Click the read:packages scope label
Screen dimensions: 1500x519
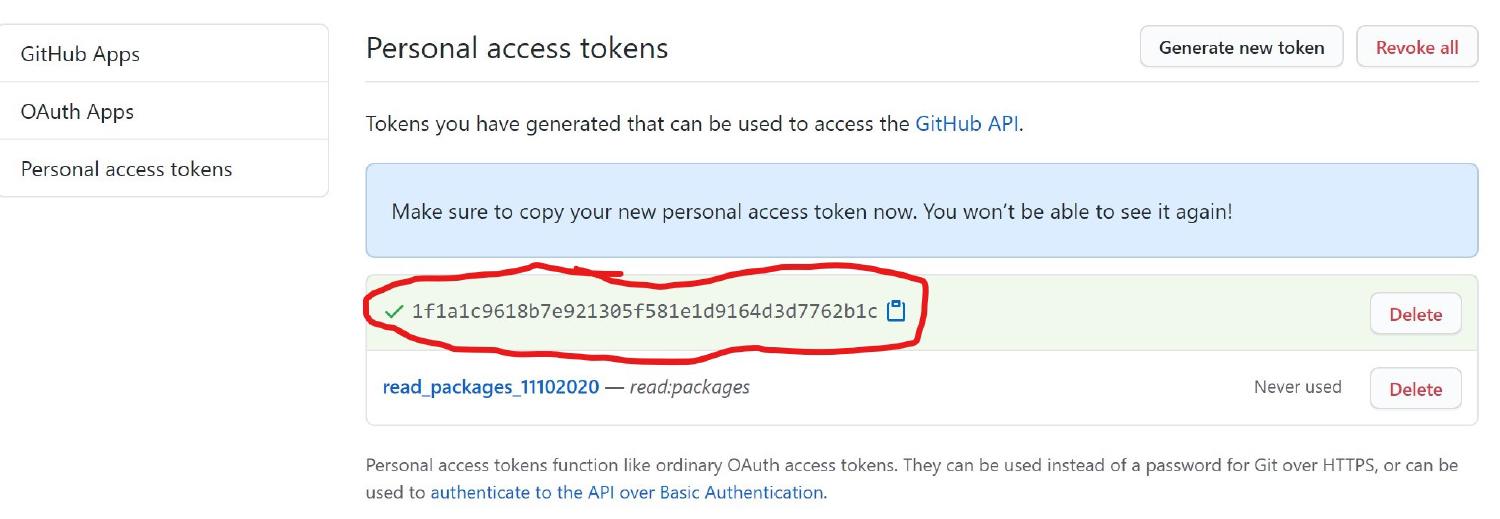(689, 387)
